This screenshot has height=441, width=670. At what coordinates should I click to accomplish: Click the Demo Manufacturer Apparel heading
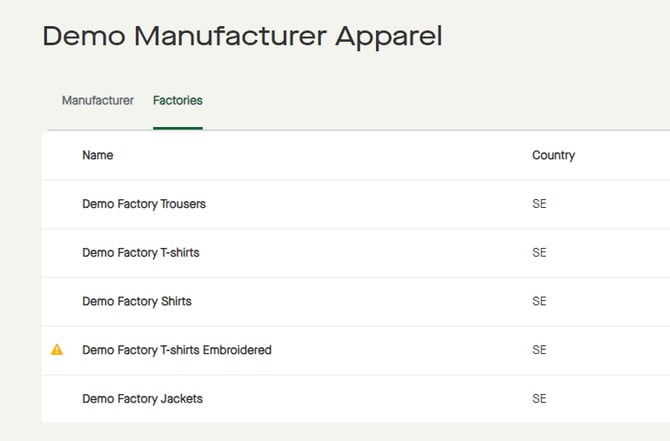point(242,36)
